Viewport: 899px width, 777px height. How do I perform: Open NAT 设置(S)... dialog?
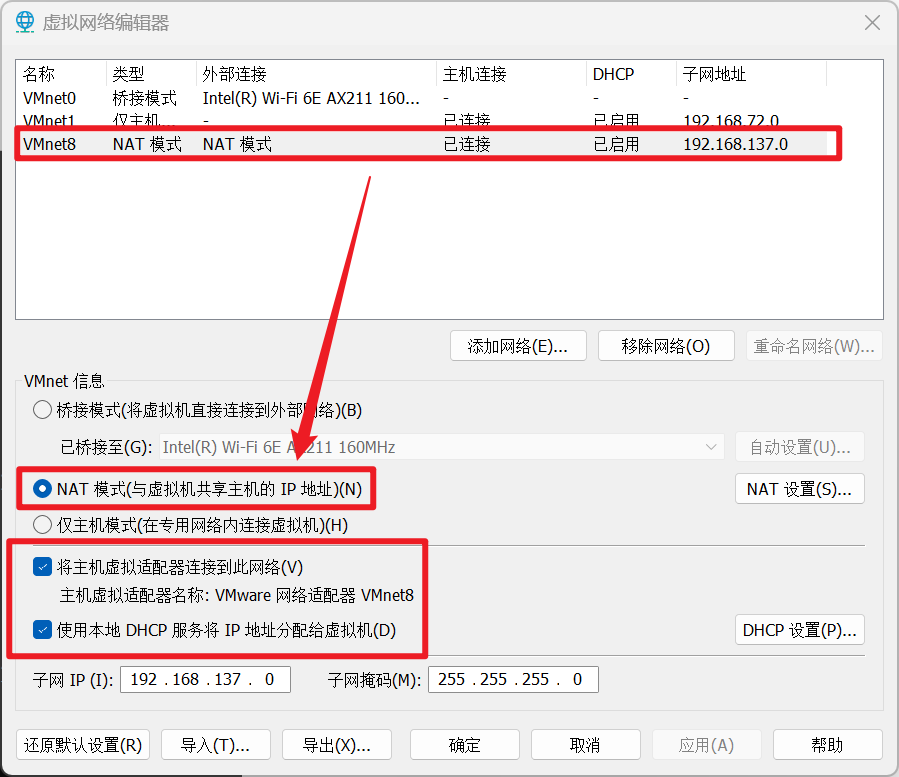pos(800,489)
